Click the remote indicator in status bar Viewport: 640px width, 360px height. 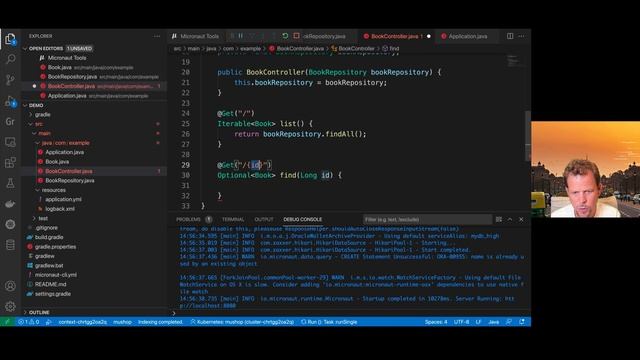coord(7,322)
